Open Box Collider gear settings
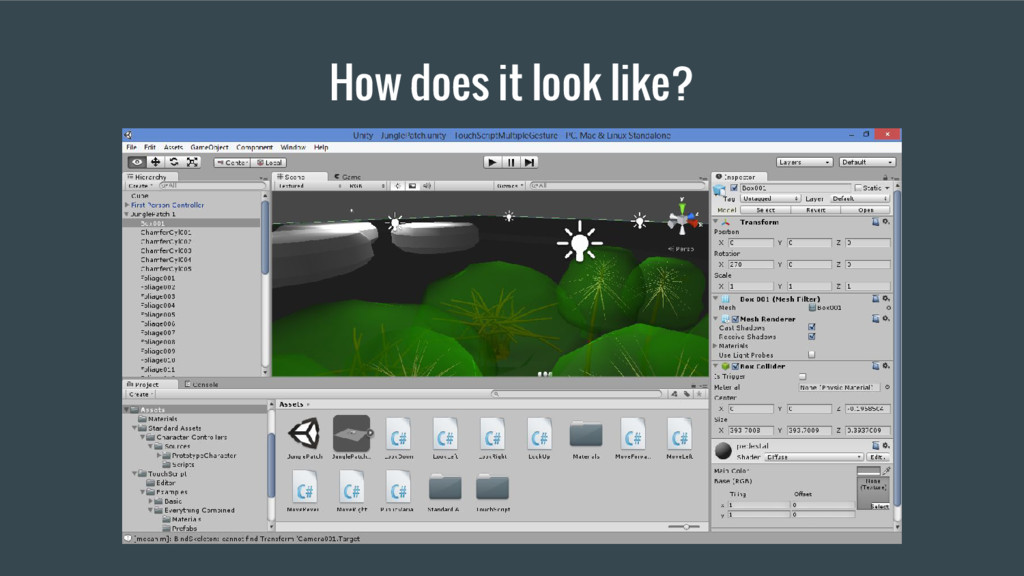The image size is (1024, 576). pos(886,366)
